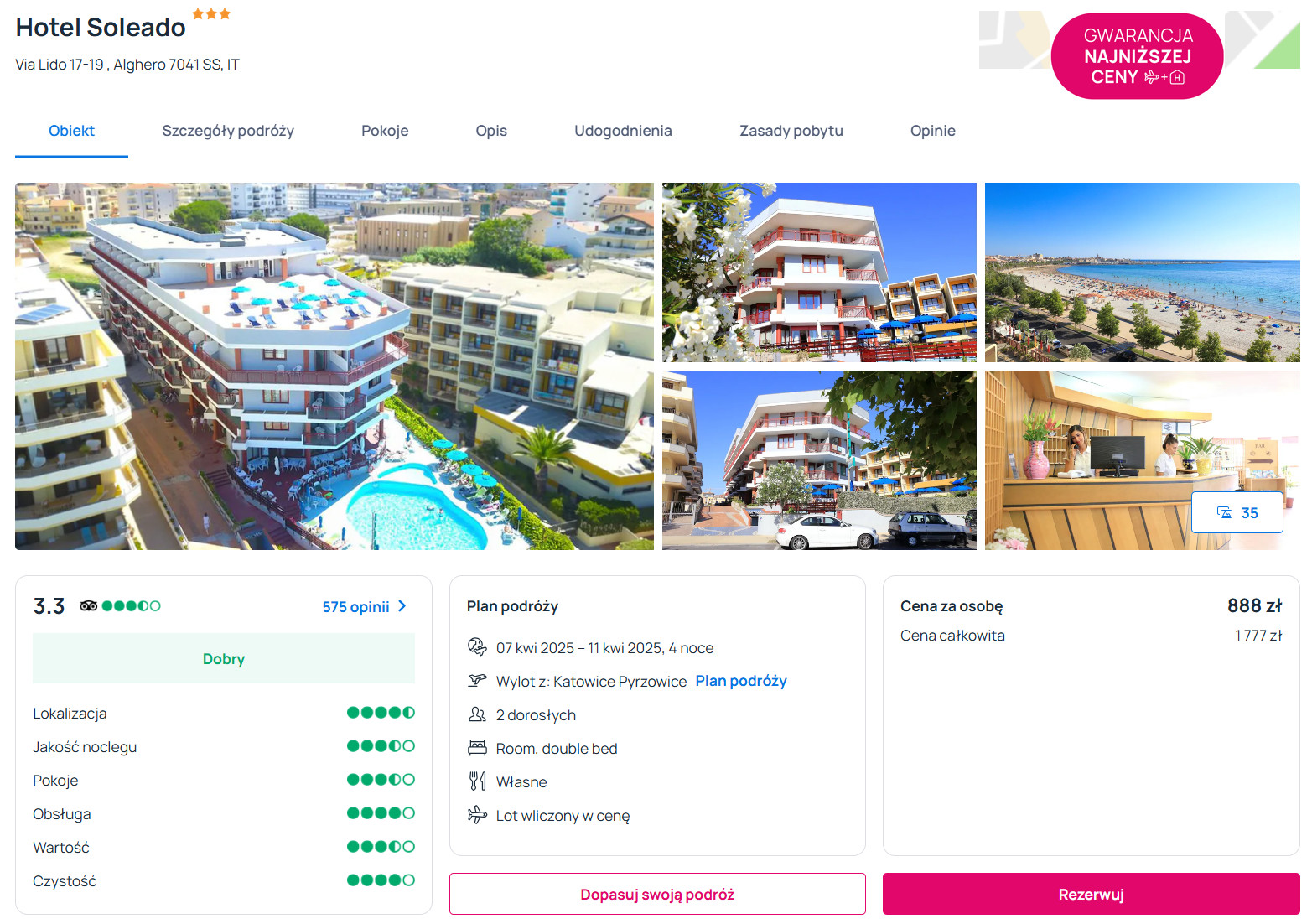Screen dimensions: 1312x924
Task: Click the Plan podróży link by the departure airport
Action: coord(741,681)
